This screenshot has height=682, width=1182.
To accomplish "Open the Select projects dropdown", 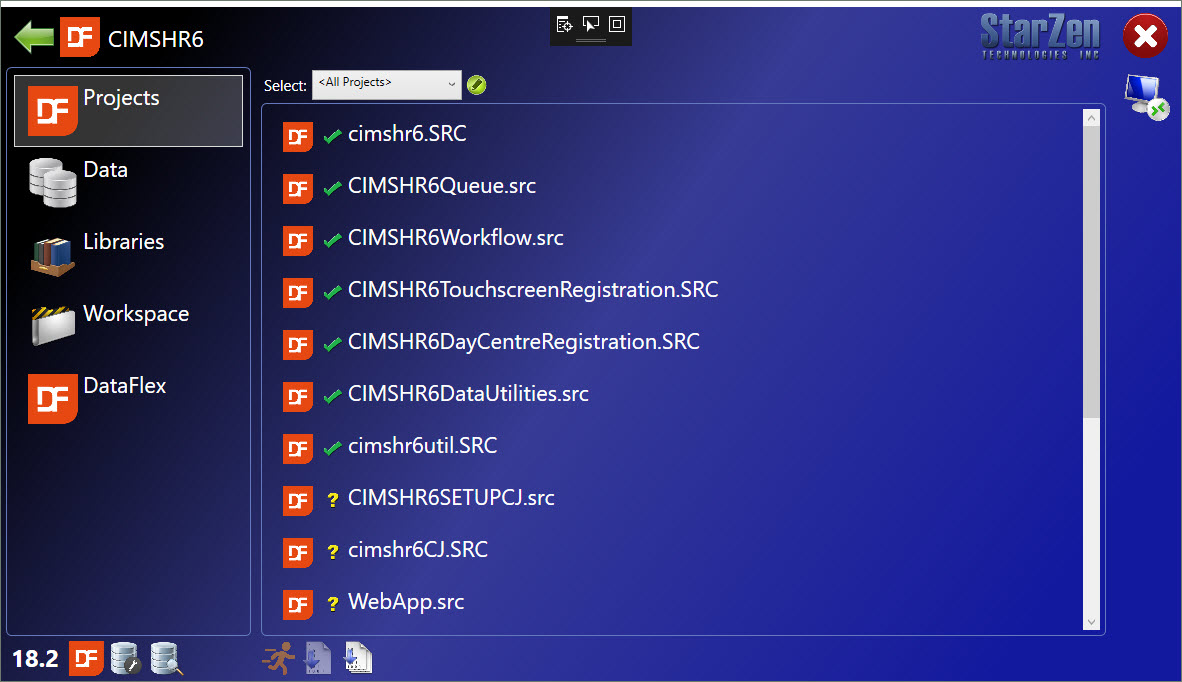I will click(387, 84).
